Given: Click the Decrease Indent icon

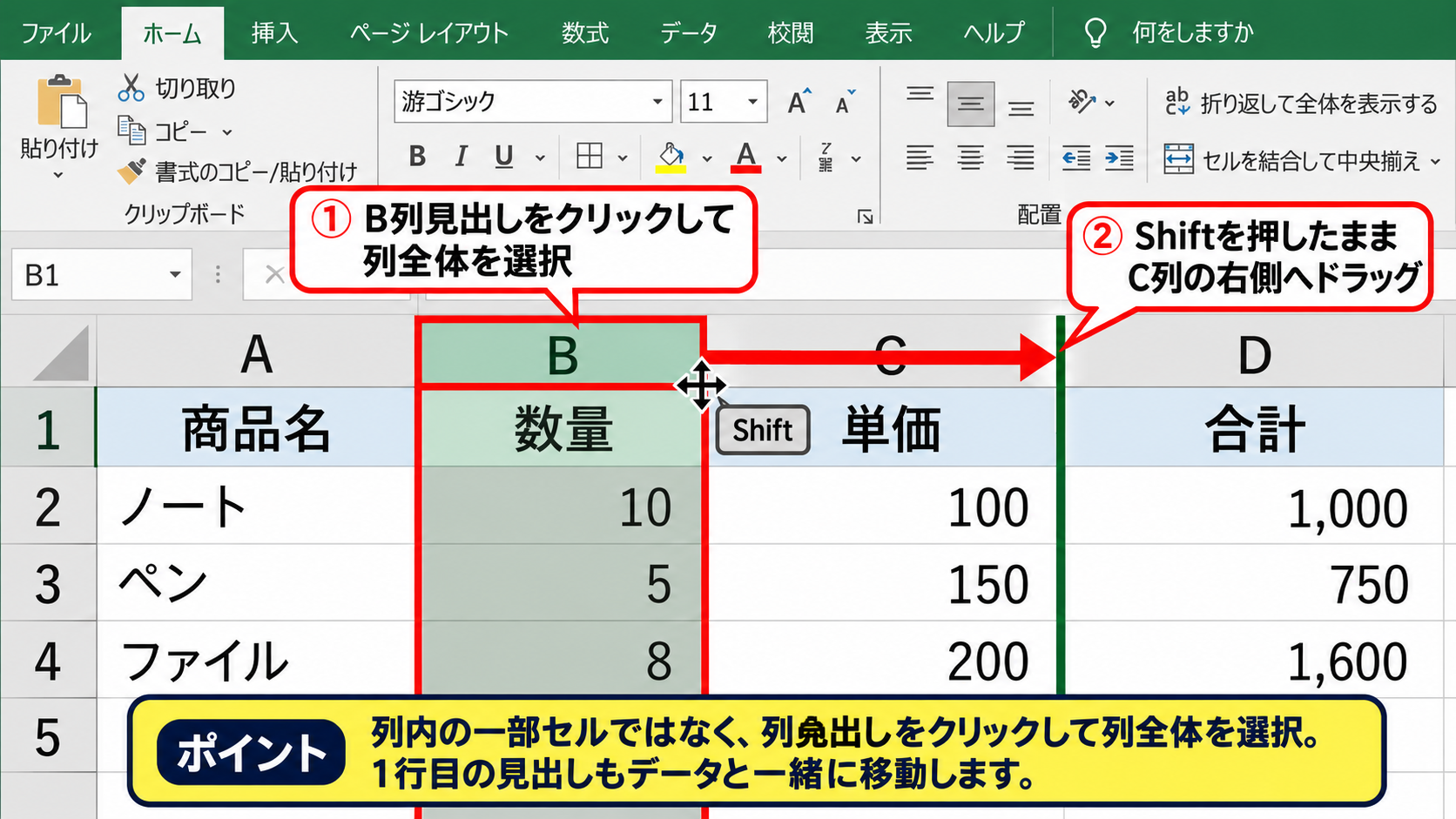Looking at the screenshot, I should (x=1076, y=158).
